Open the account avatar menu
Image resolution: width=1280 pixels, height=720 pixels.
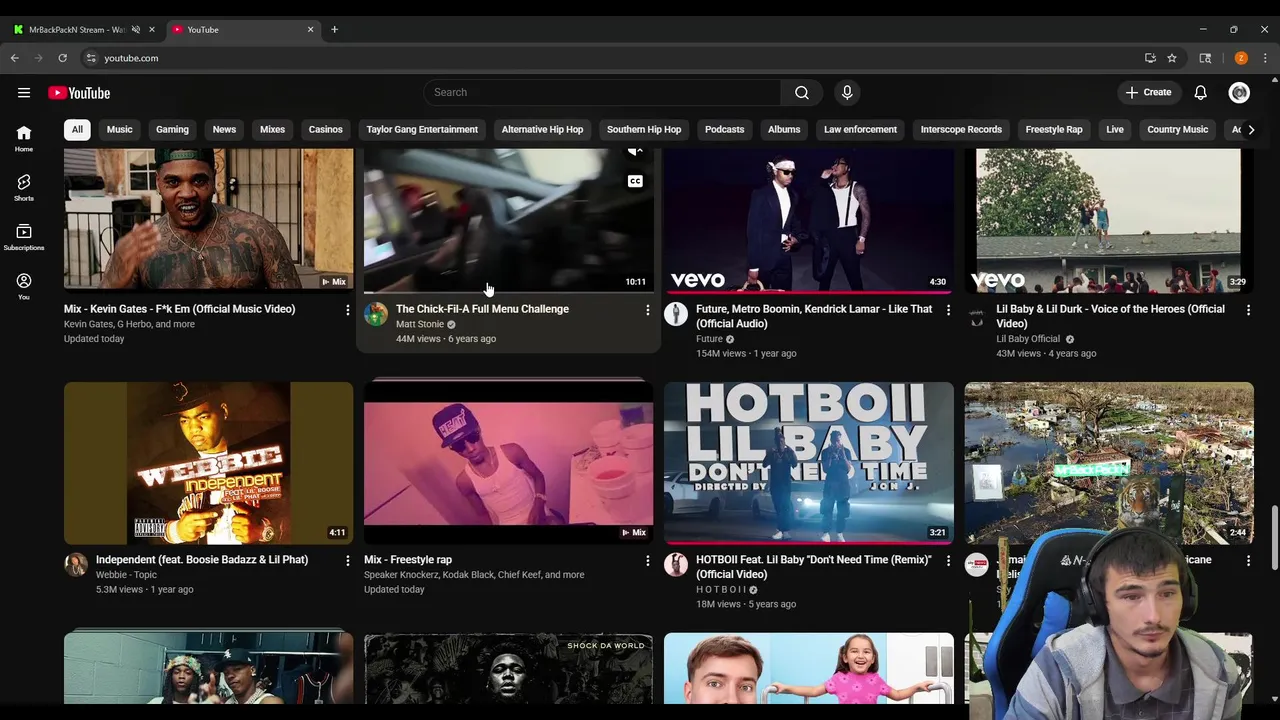tap(1239, 92)
